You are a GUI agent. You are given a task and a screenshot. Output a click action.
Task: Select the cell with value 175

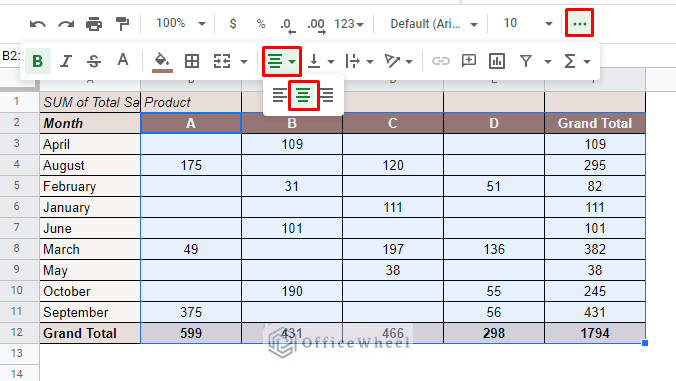191,166
